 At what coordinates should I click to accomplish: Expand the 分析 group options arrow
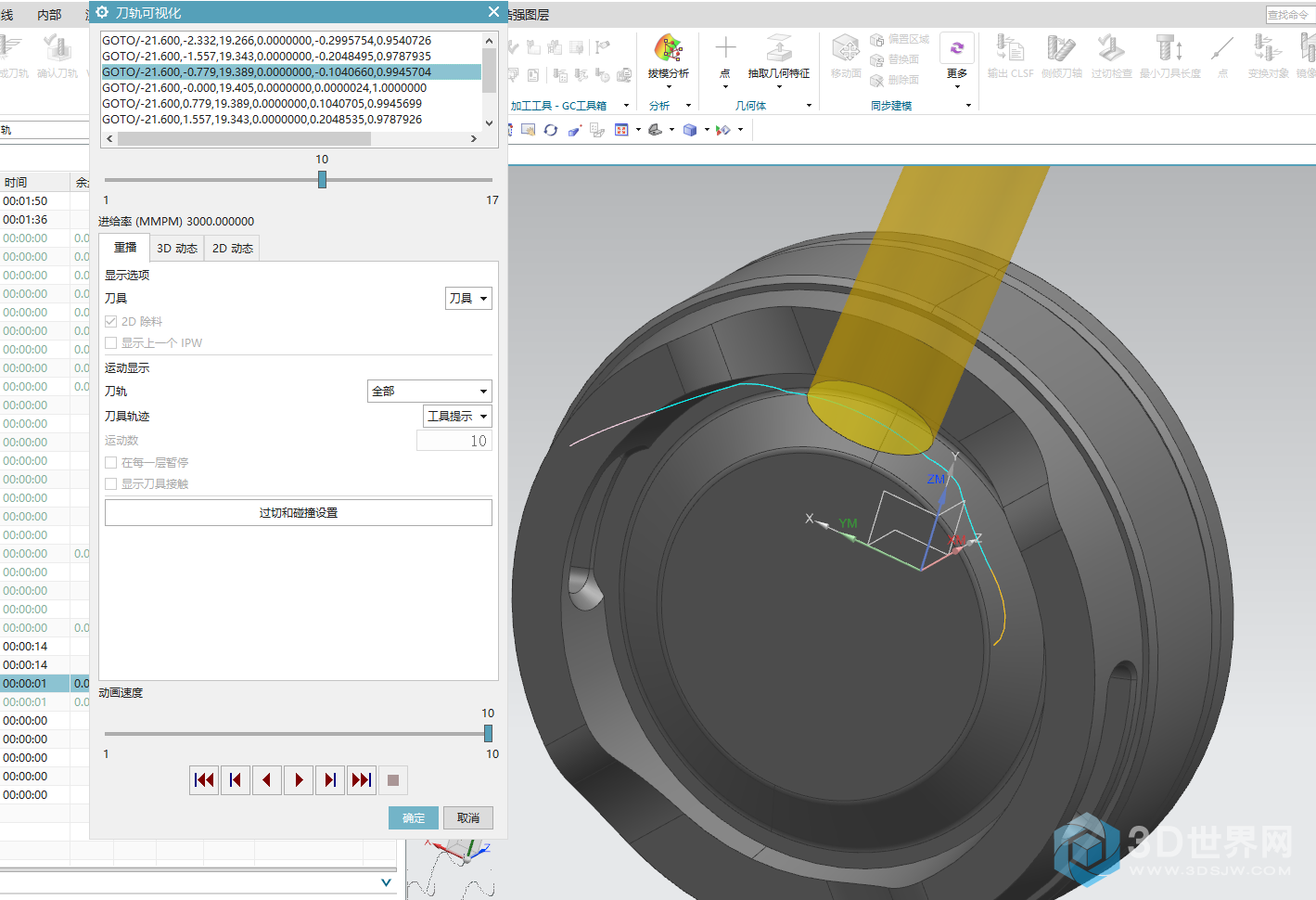pos(688,106)
